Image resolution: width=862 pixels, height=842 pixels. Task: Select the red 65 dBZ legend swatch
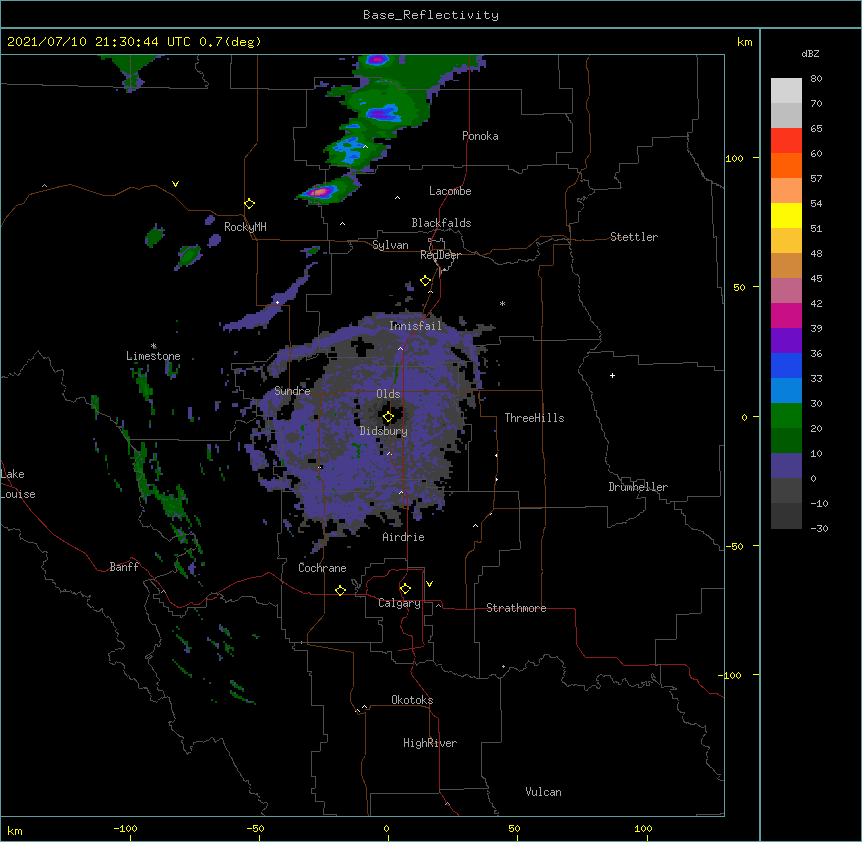[x=786, y=141]
